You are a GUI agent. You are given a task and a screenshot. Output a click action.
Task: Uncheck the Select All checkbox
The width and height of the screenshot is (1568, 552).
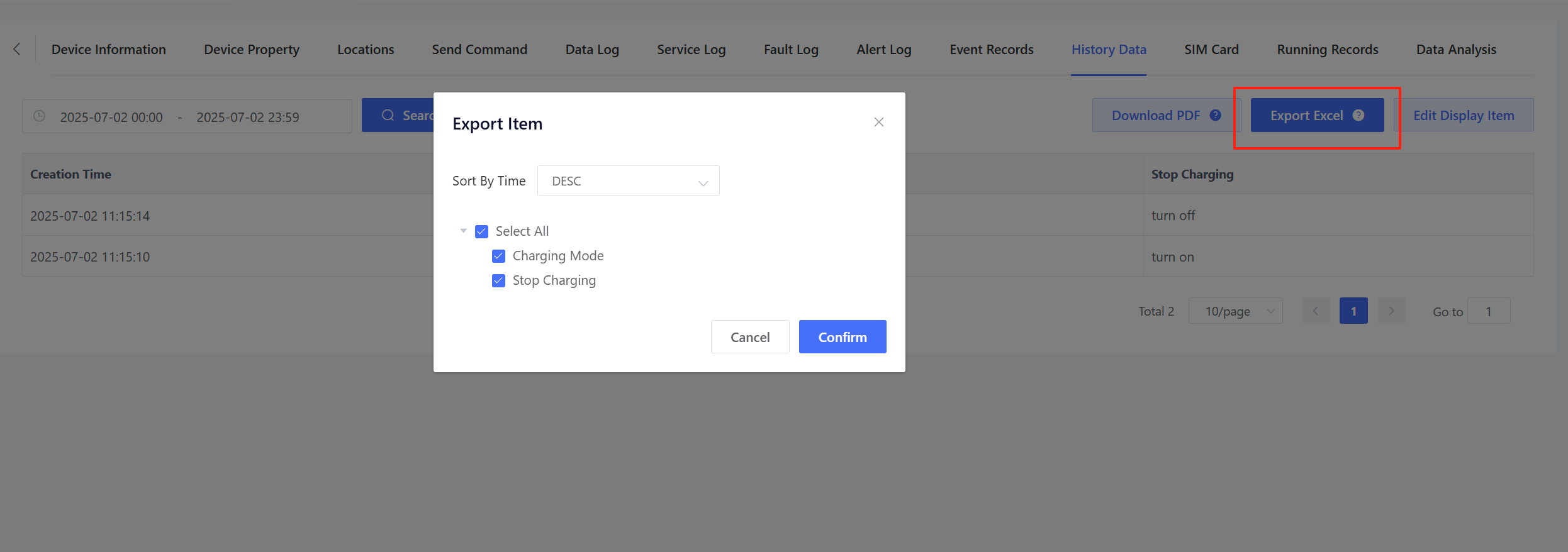click(481, 231)
